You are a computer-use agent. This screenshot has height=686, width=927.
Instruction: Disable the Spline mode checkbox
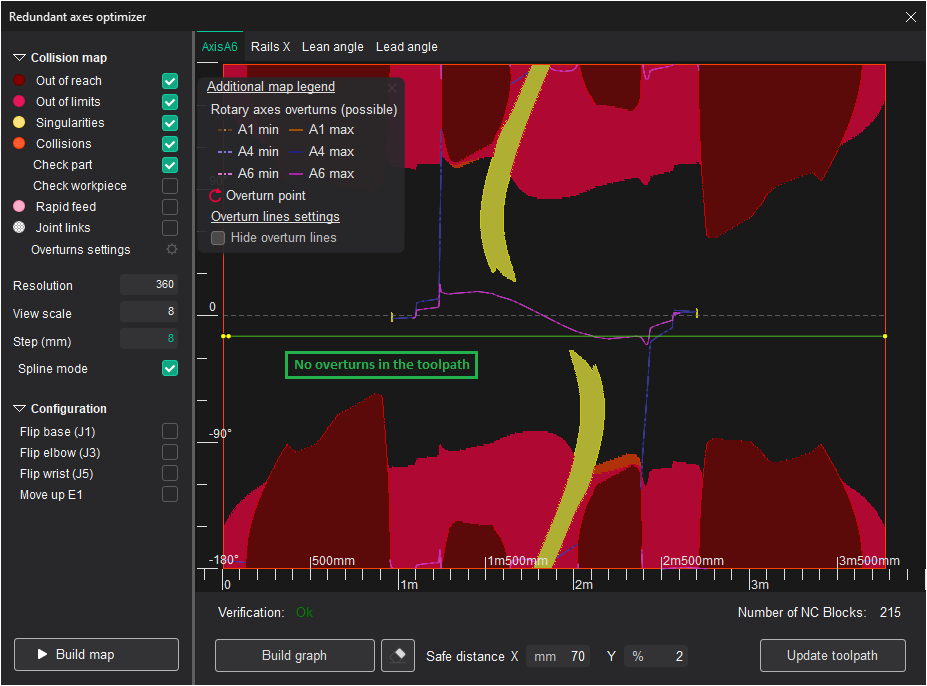coord(170,369)
